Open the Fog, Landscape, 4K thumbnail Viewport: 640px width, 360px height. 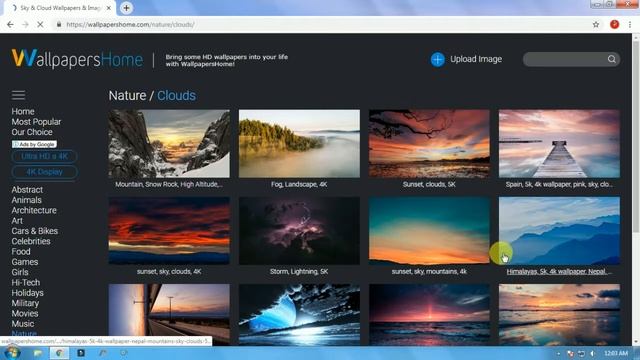click(299, 144)
